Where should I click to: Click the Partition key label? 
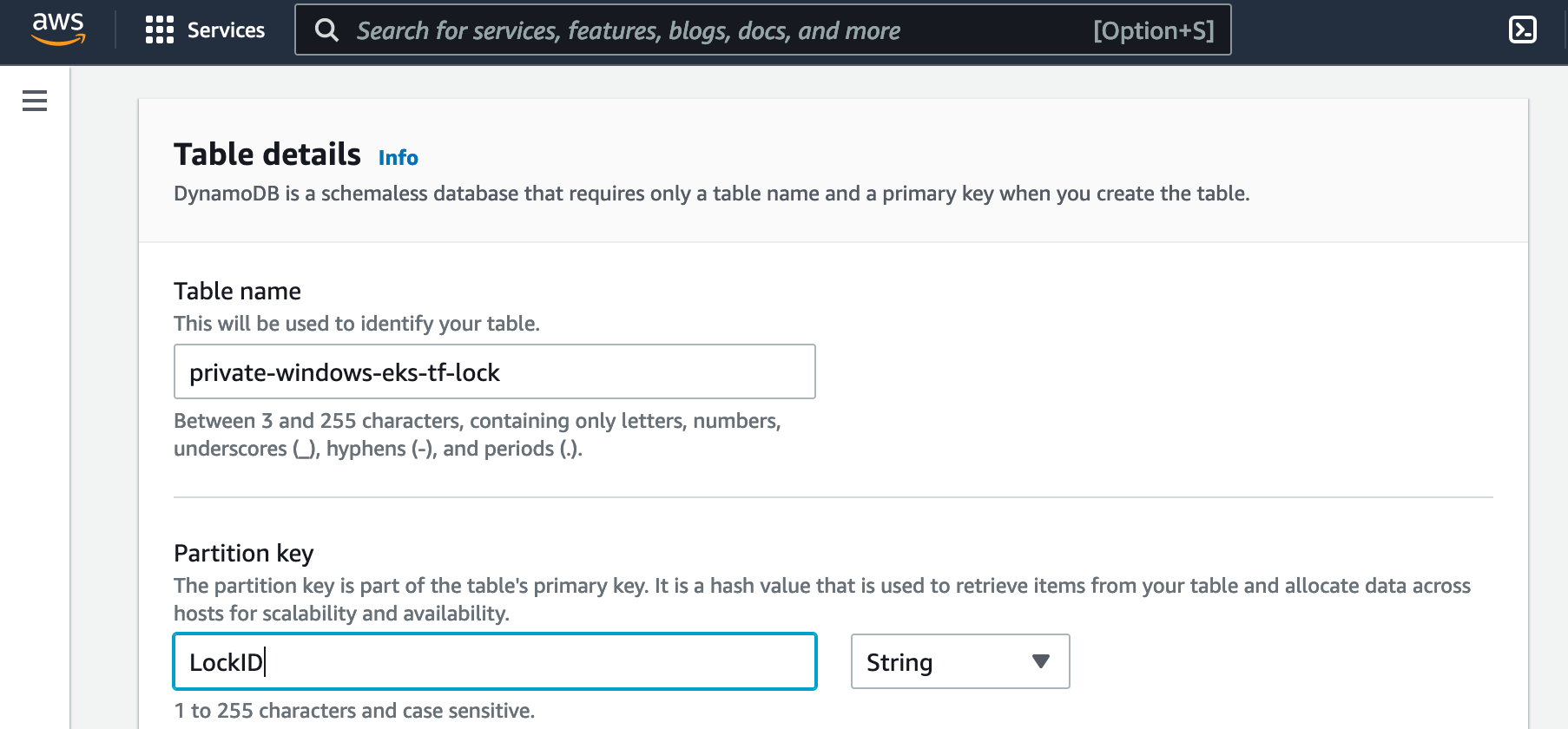pyautogui.click(x=243, y=553)
